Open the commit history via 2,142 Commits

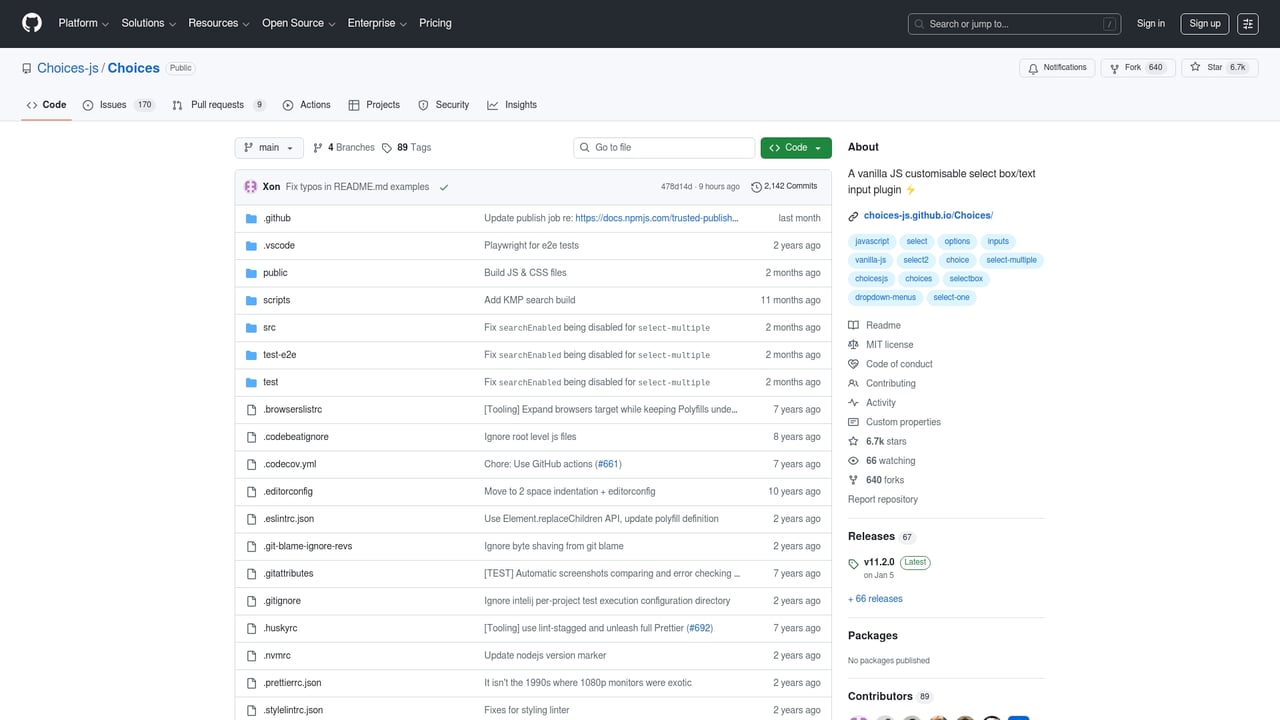coord(784,186)
